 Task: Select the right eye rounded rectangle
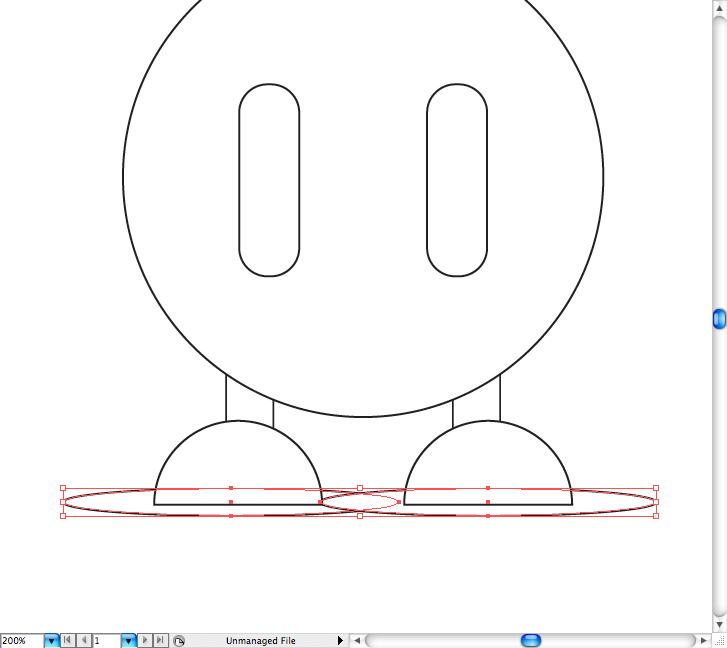pos(427,180)
